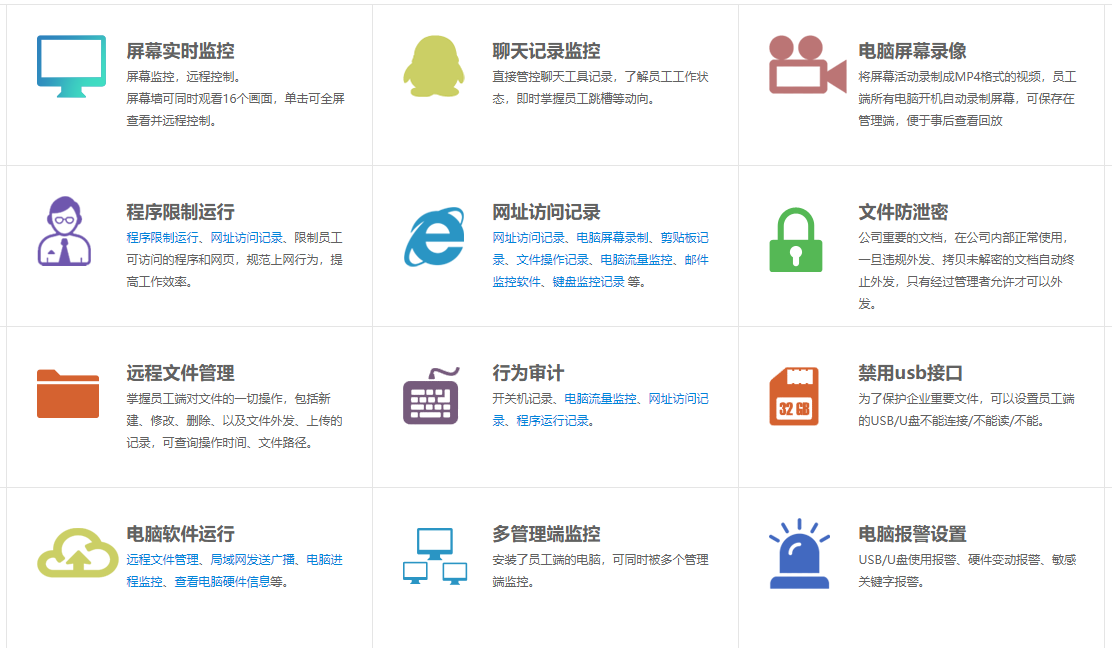Click the green padlock file protection icon
The image size is (1112, 648).
point(796,240)
